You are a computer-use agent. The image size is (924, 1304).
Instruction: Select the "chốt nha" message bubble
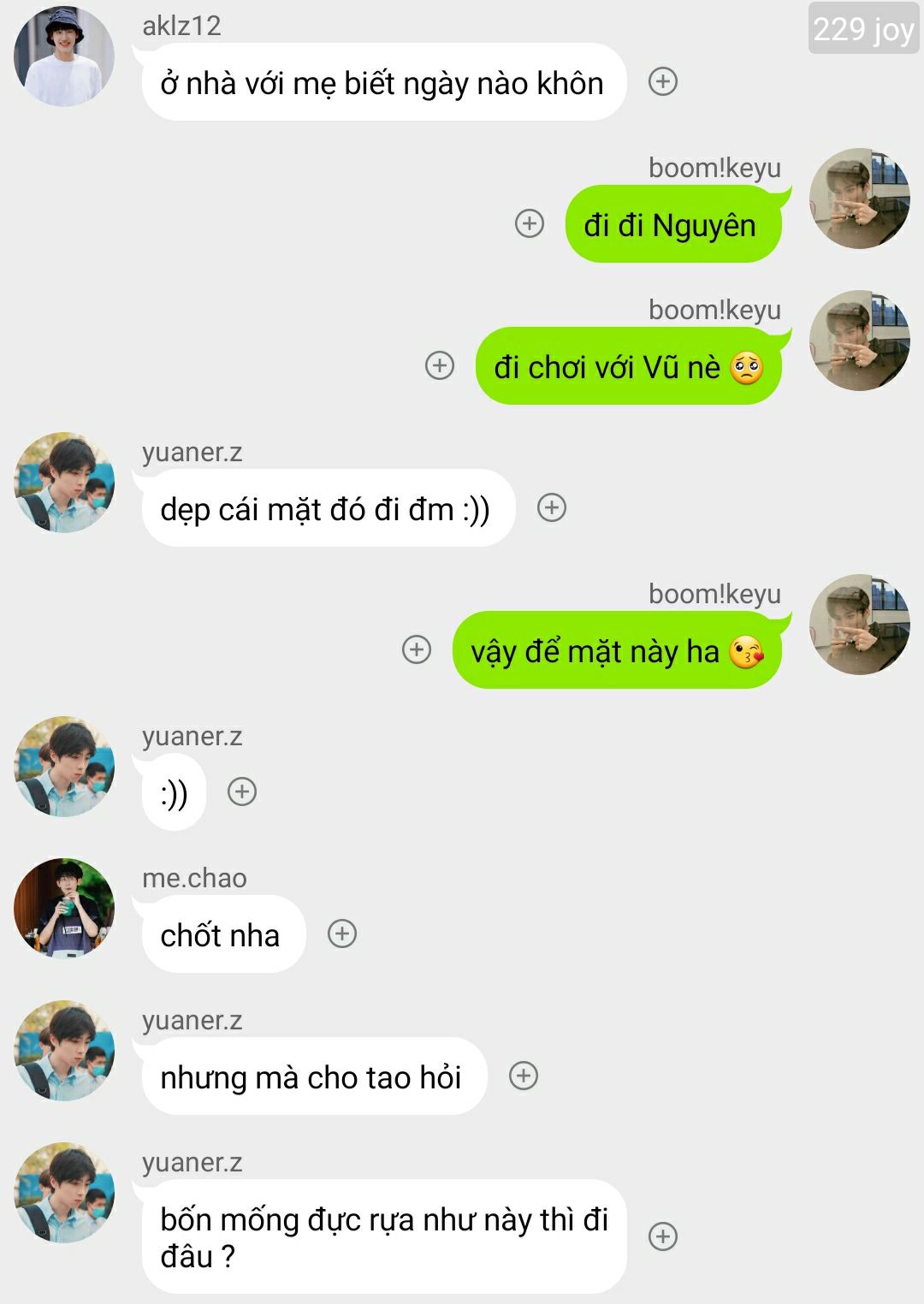pyautogui.click(x=223, y=934)
